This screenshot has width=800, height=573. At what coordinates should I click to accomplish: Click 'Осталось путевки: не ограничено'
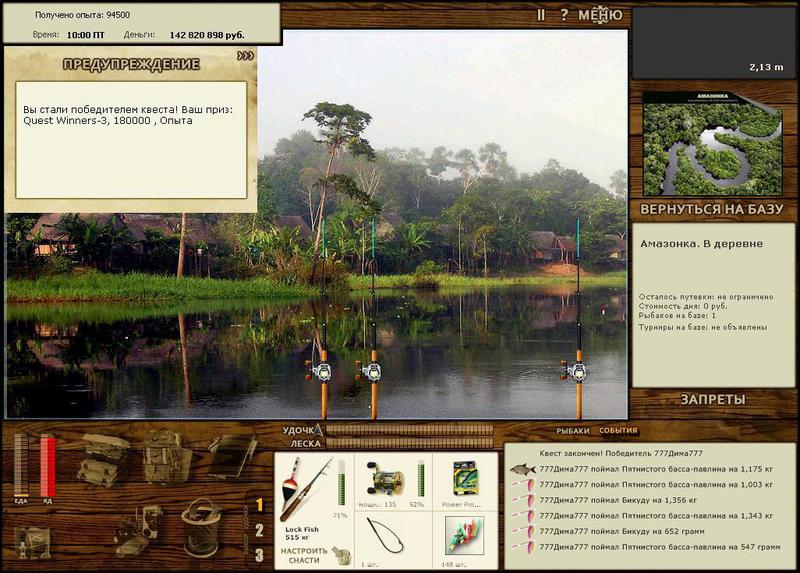click(x=706, y=296)
